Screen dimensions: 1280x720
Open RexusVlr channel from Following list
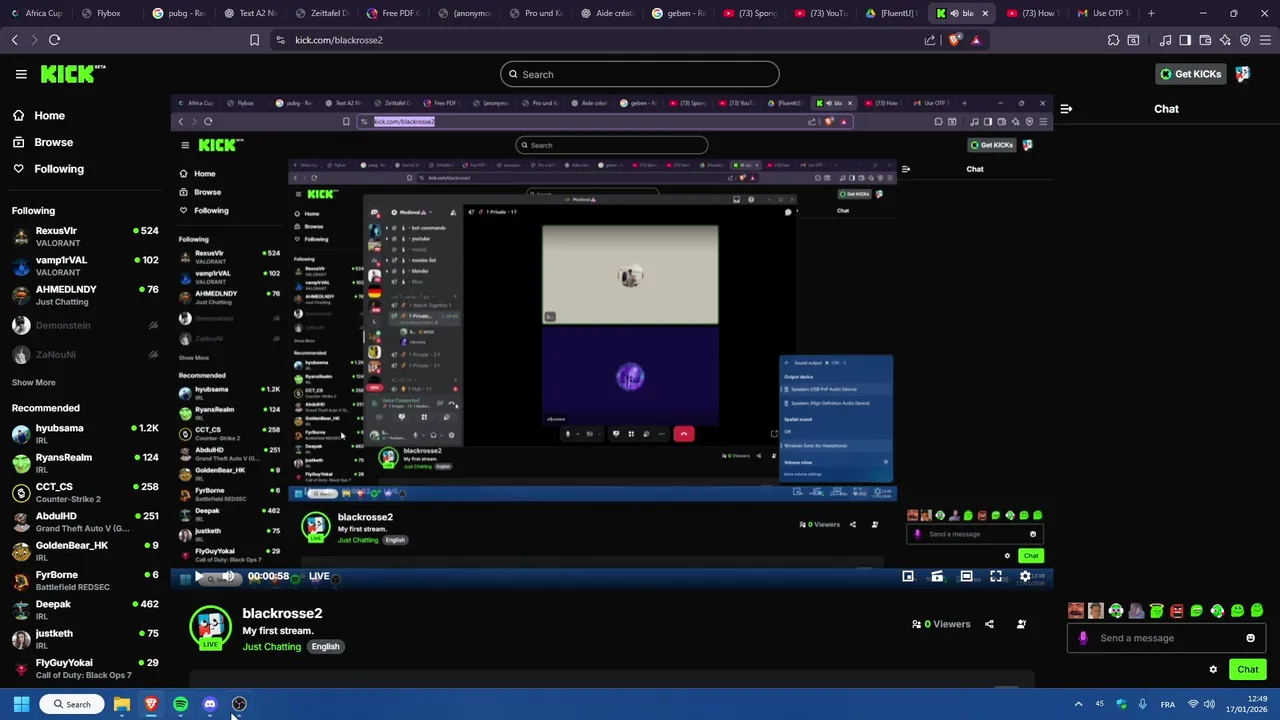[85, 236]
